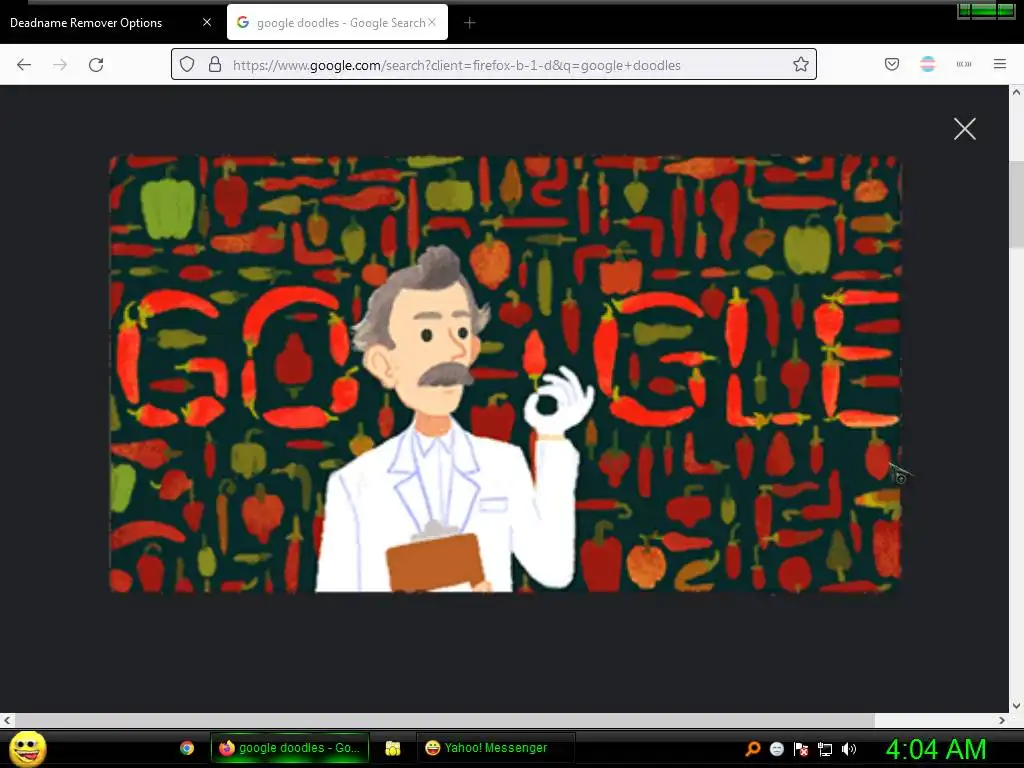This screenshot has width=1024, height=768.
Task: Select the Firefox google doodles taskbar button
Action: click(x=290, y=748)
